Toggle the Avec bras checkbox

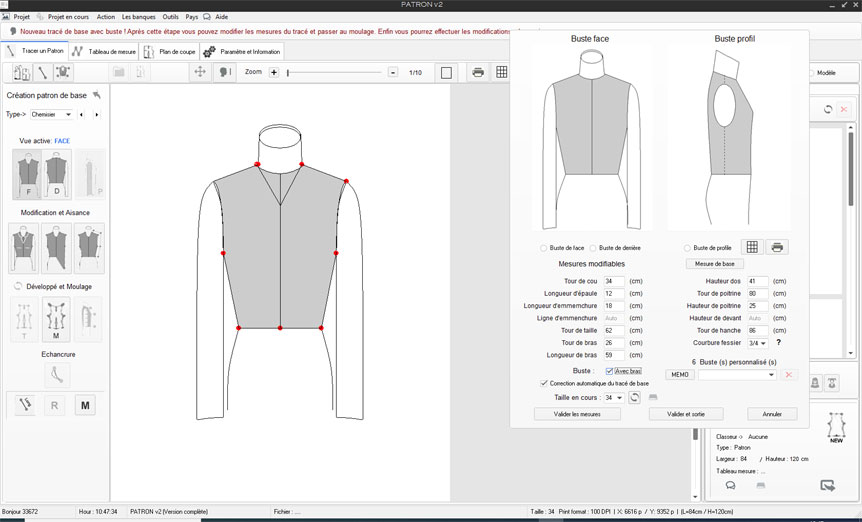(610, 371)
